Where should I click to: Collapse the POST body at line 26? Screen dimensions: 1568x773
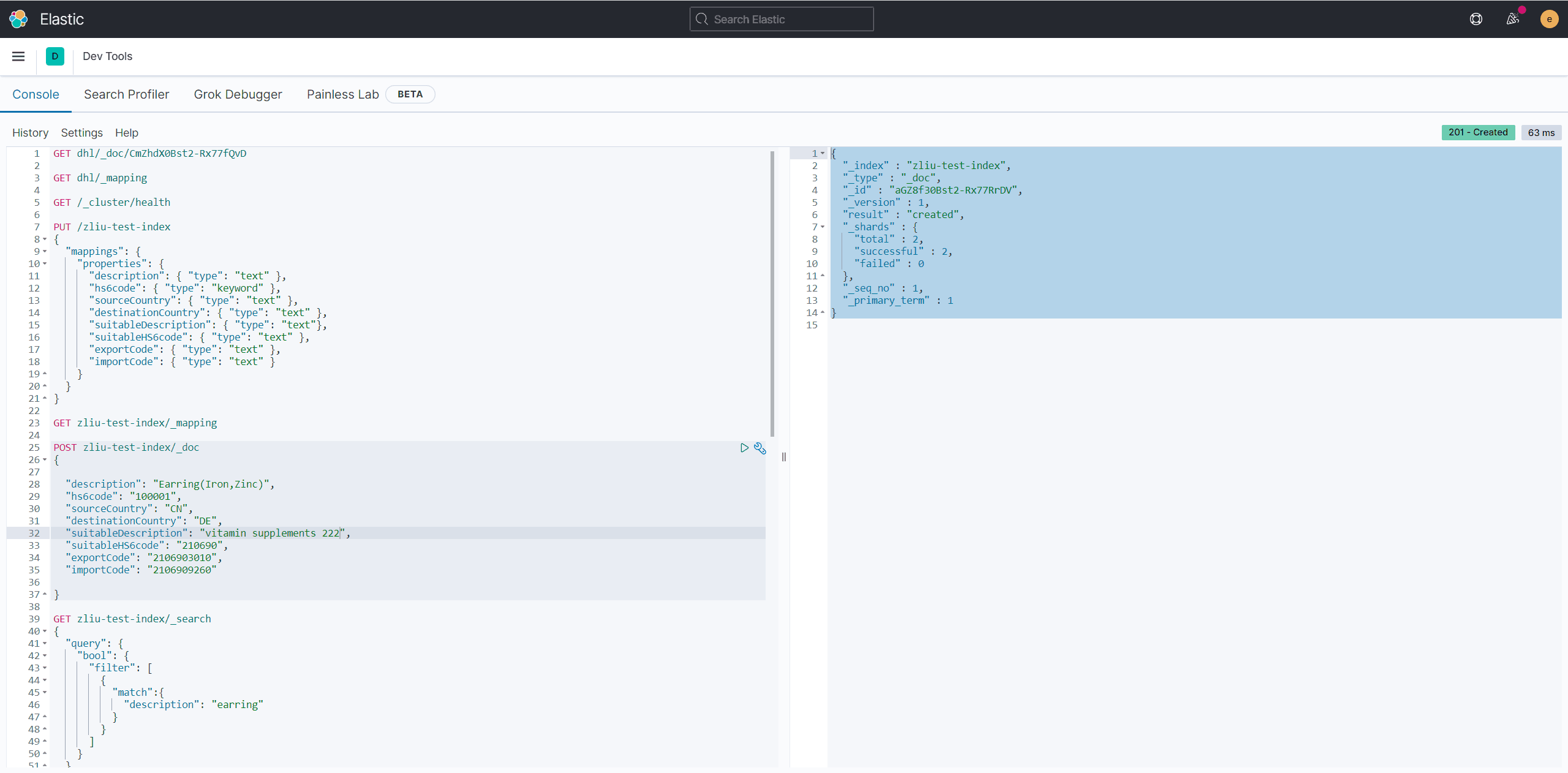tap(45, 459)
